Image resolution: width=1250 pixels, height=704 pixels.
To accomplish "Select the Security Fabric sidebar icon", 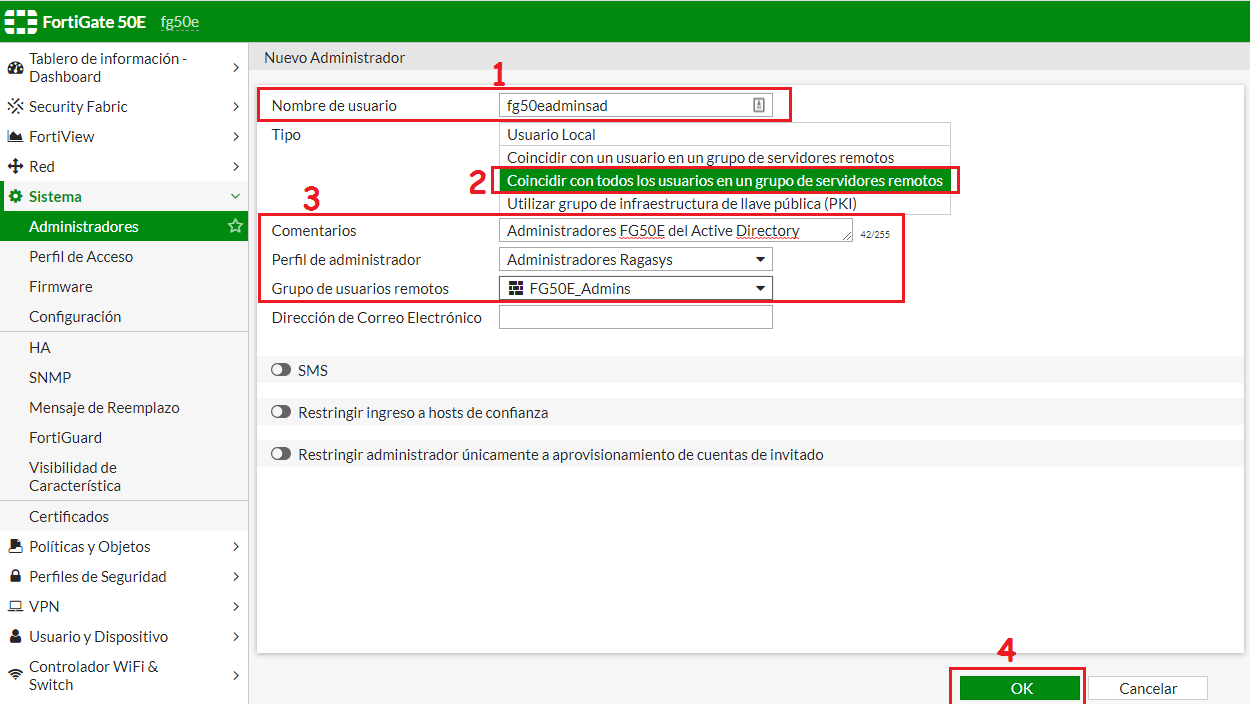I will [16, 106].
